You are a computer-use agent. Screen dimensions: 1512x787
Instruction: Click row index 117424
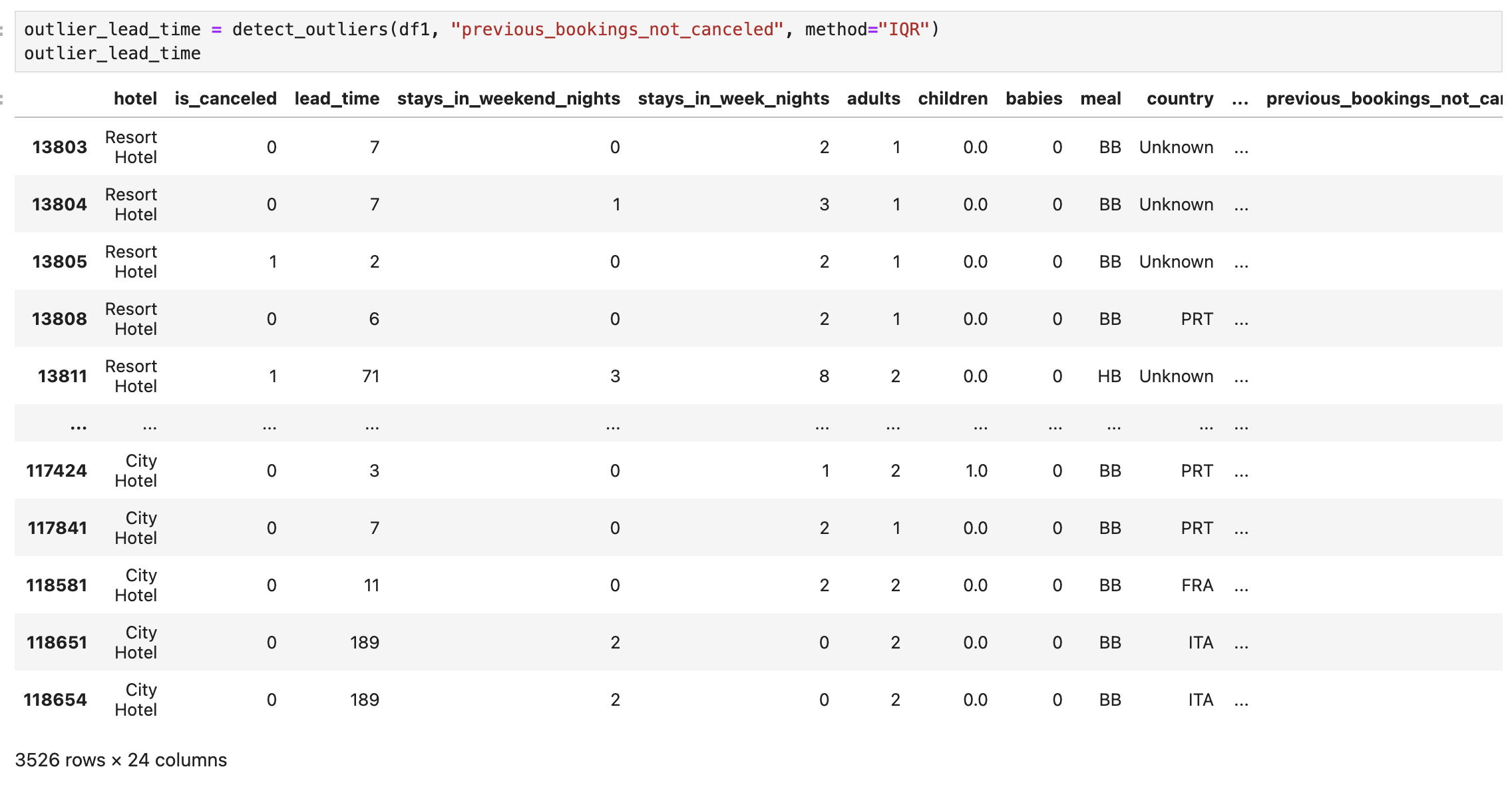pos(57,471)
